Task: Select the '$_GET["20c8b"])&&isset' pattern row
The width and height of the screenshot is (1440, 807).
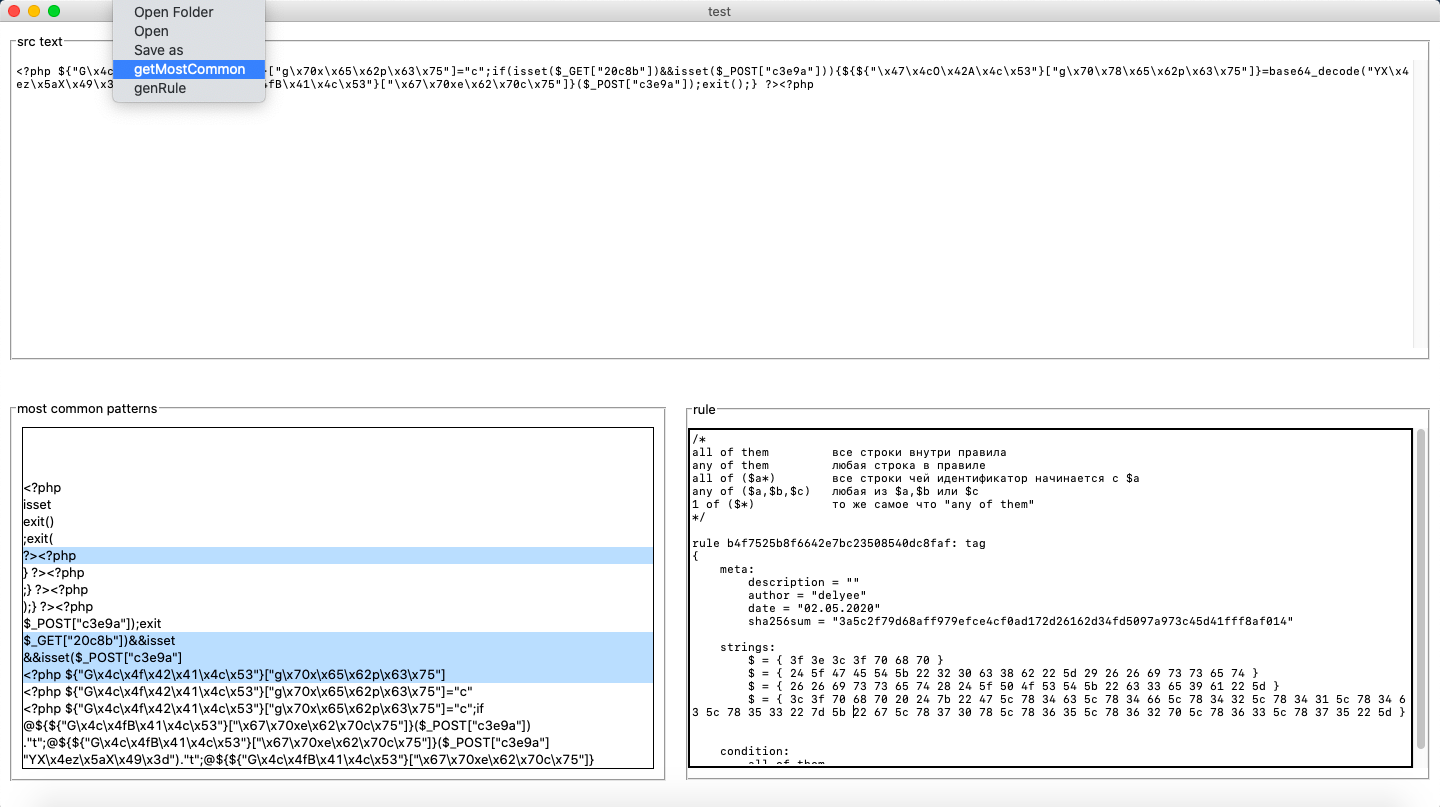Action: 338,641
